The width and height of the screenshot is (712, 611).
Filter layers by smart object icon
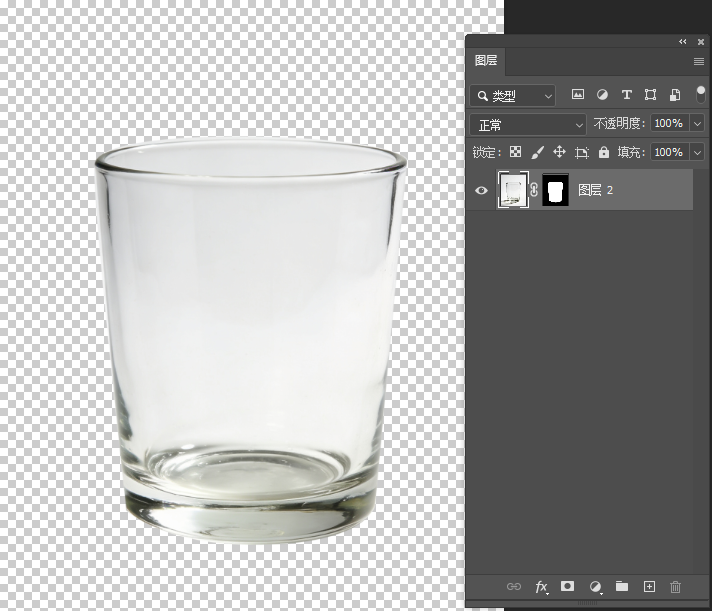(675, 95)
